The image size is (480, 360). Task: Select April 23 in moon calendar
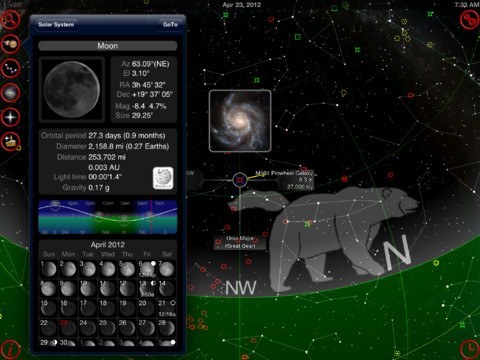coord(68,327)
